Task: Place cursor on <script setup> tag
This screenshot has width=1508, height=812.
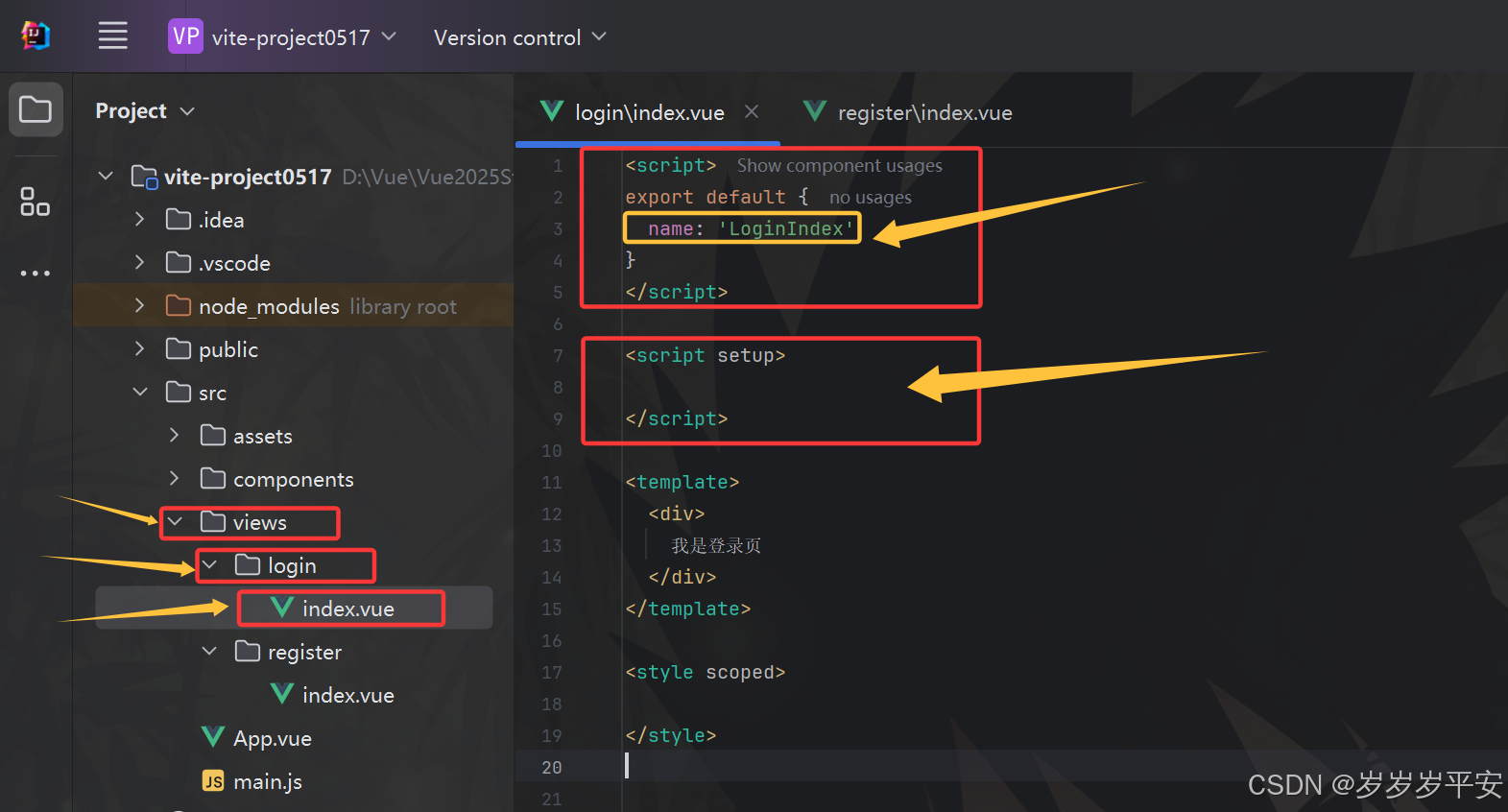Action: [x=706, y=355]
